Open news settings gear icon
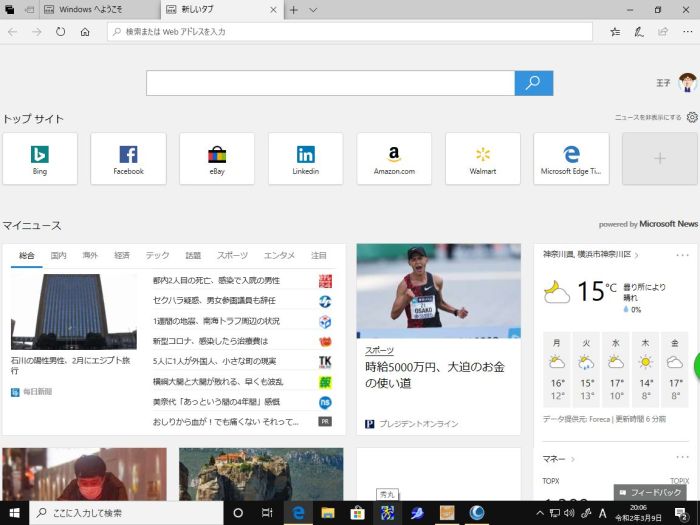This screenshot has height=525, width=700. click(x=692, y=117)
